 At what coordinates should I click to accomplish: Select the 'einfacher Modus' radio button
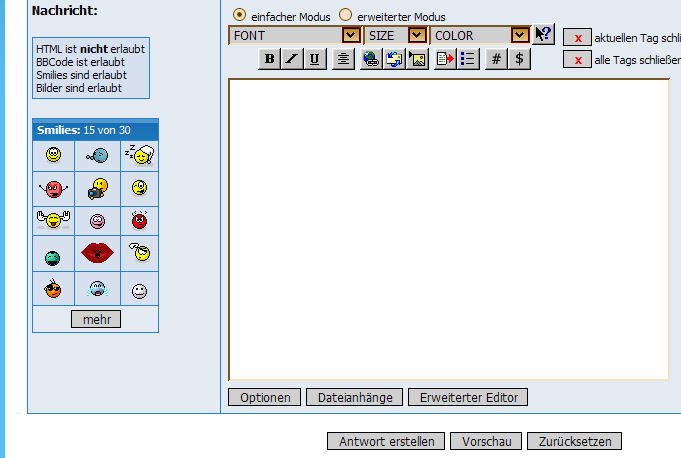pyautogui.click(x=239, y=16)
